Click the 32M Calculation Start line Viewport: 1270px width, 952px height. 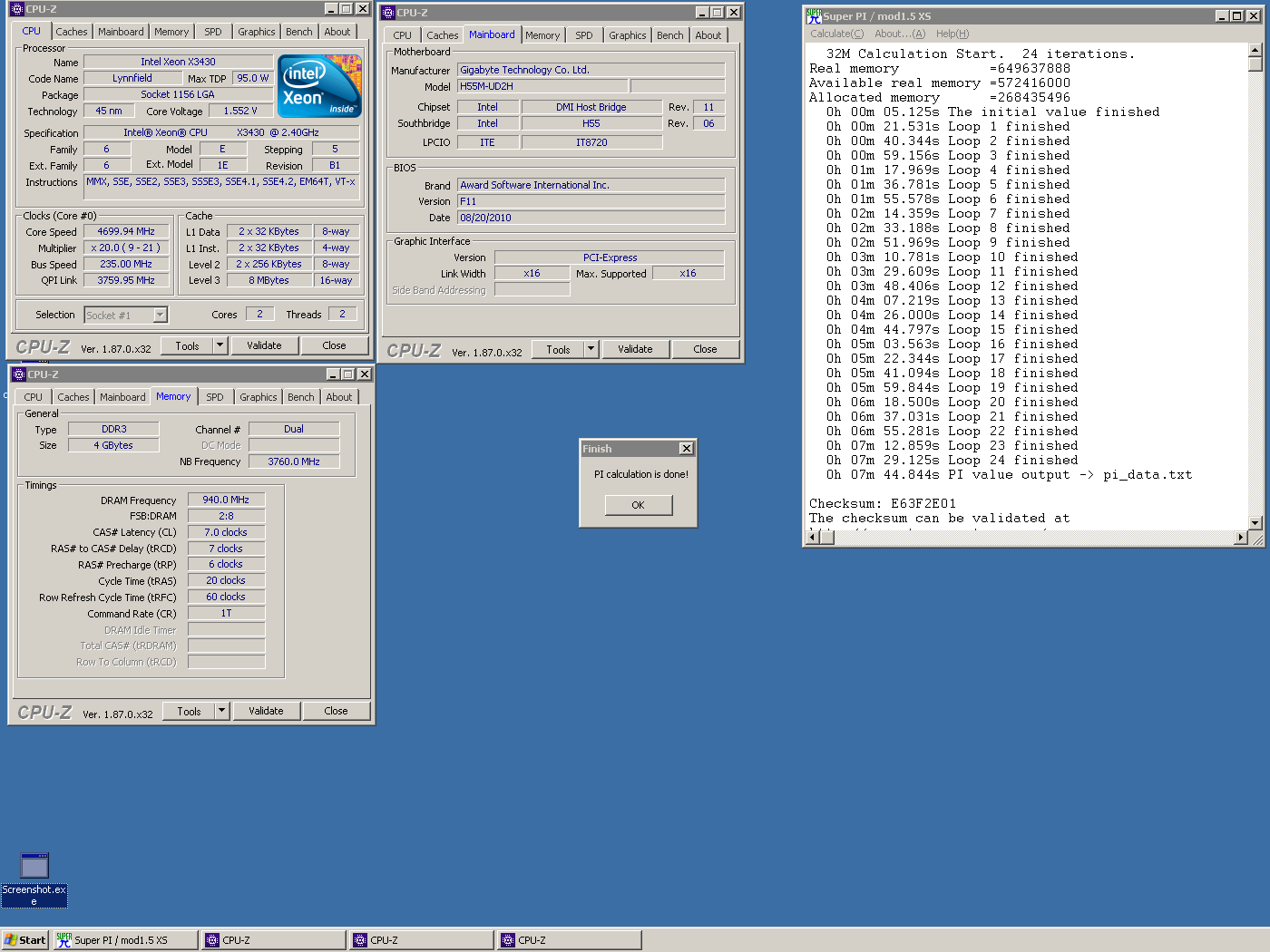(980, 53)
